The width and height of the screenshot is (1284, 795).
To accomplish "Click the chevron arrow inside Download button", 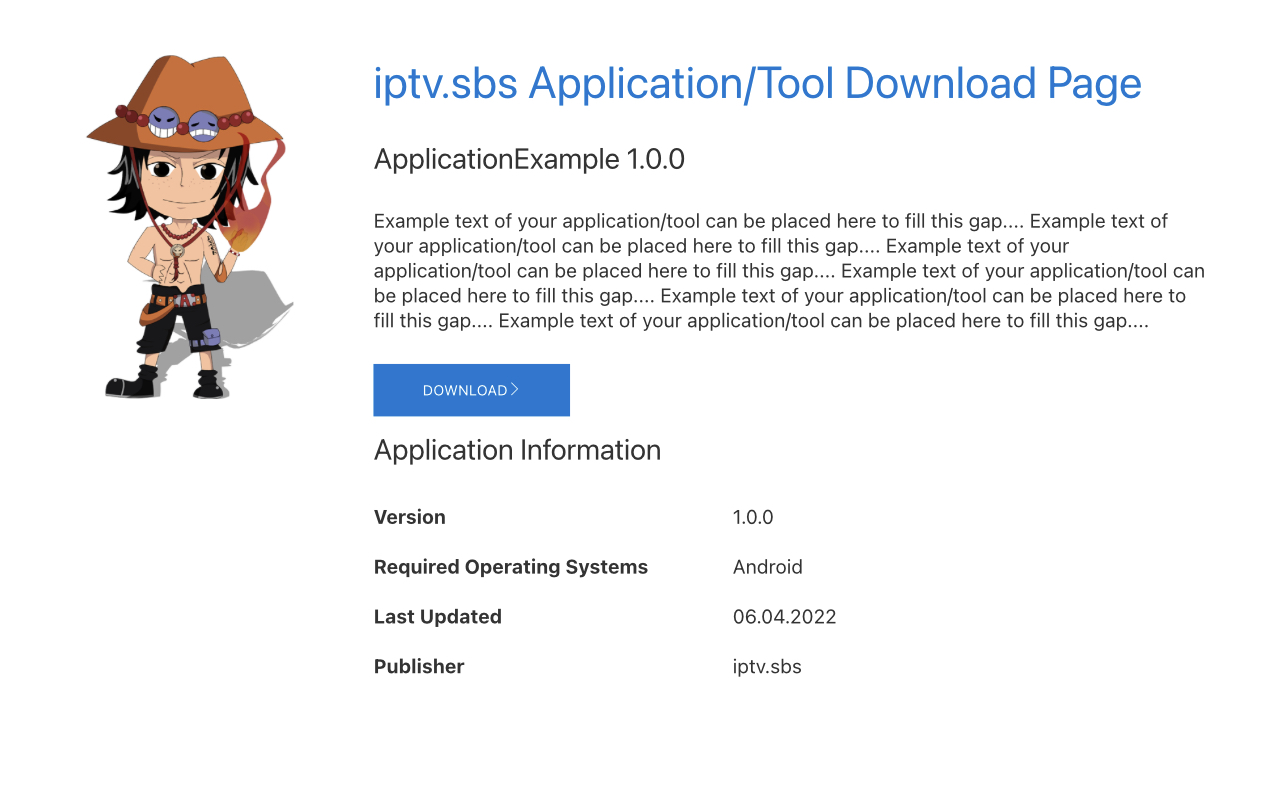I will 515,390.
